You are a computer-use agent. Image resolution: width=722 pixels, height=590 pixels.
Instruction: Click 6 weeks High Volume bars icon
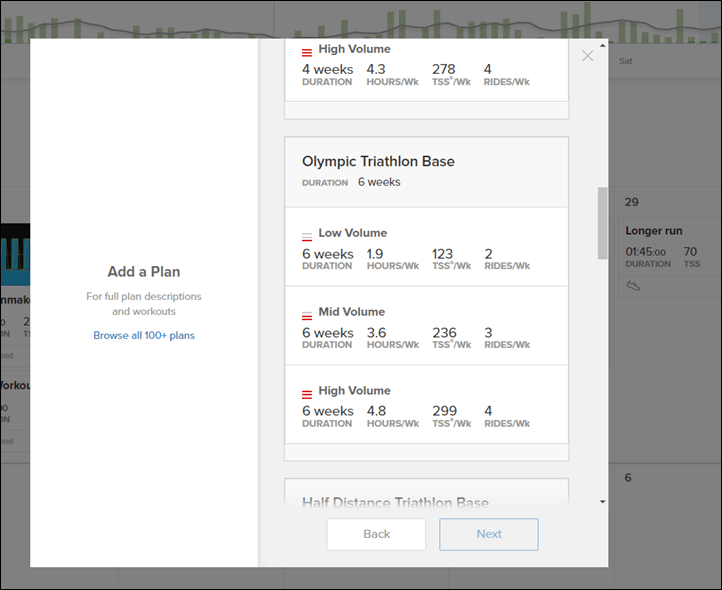307,395
